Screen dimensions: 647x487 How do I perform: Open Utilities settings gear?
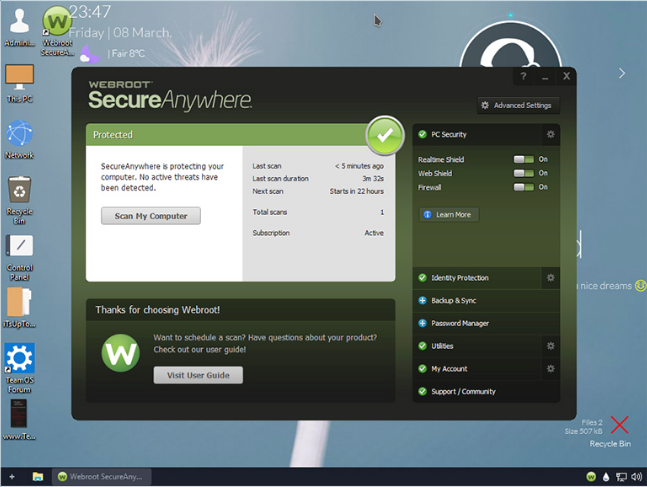(550, 346)
